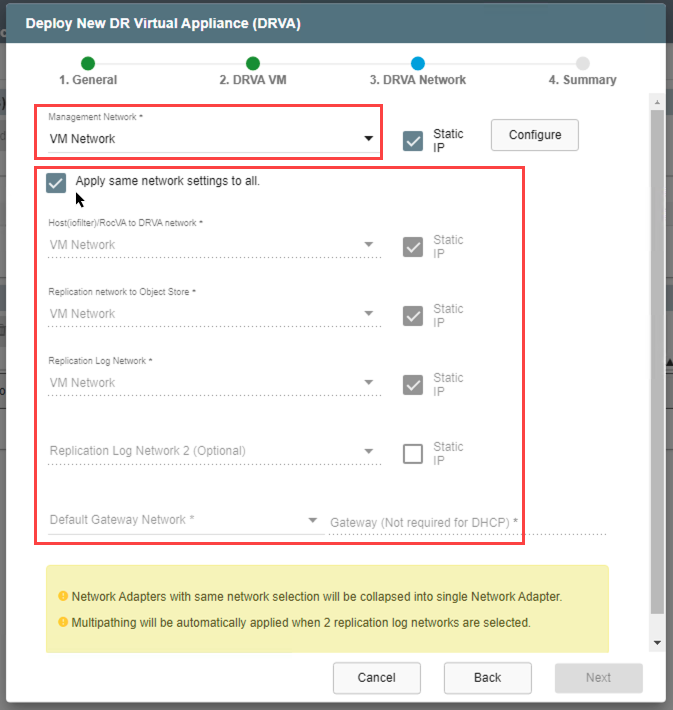Toggle Apply same network settings to all
The height and width of the screenshot is (710, 673).
56,182
